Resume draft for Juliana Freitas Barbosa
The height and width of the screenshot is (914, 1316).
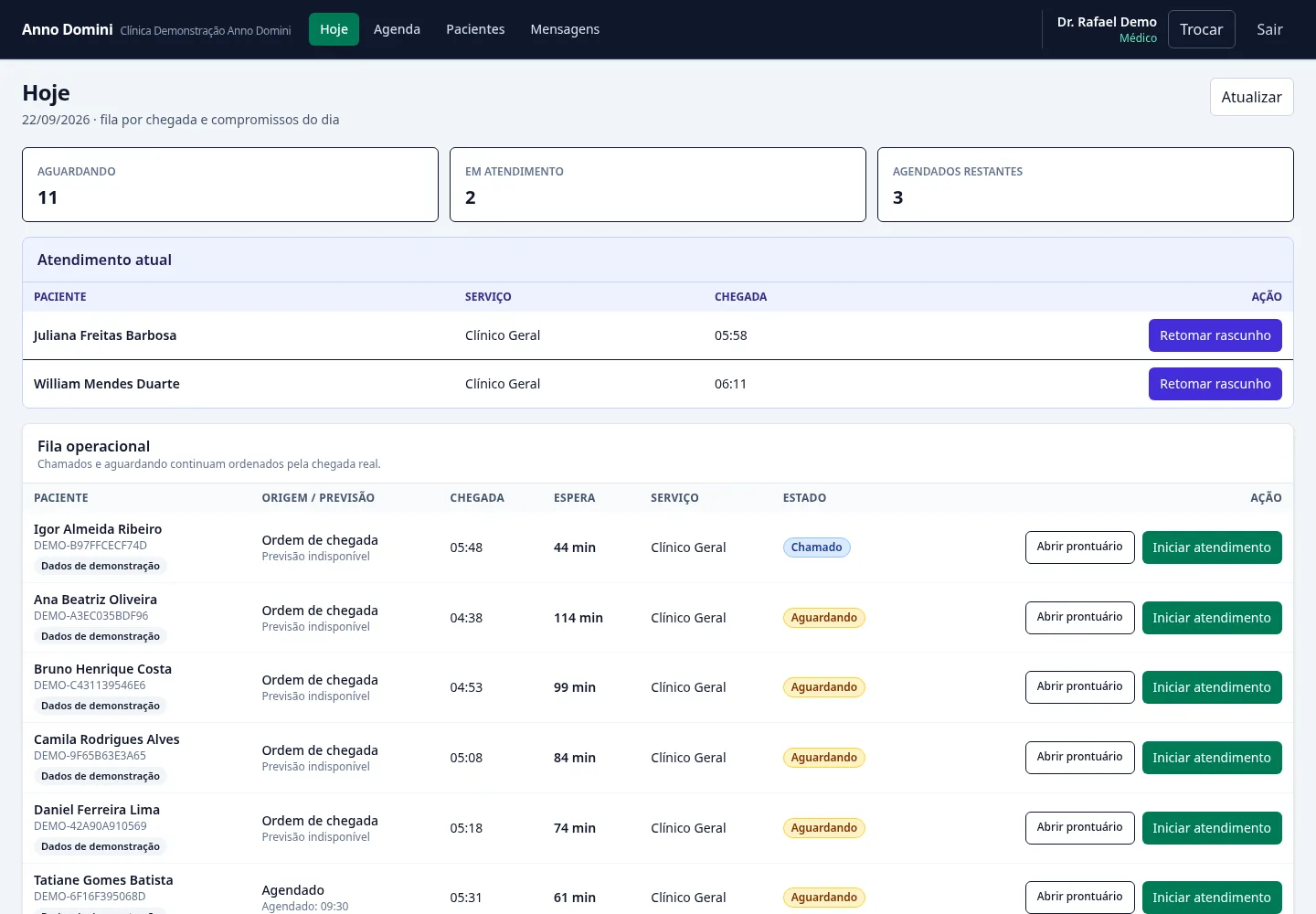[1215, 335]
